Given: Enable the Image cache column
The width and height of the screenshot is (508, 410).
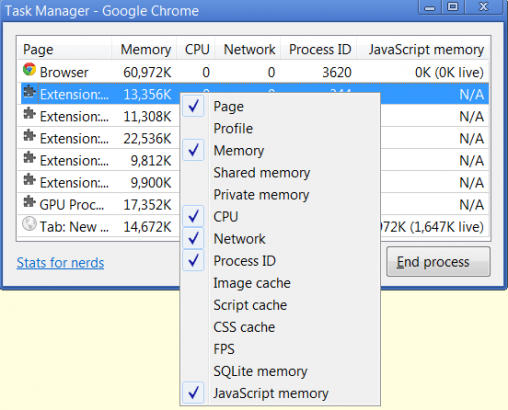Looking at the screenshot, I should [x=252, y=283].
